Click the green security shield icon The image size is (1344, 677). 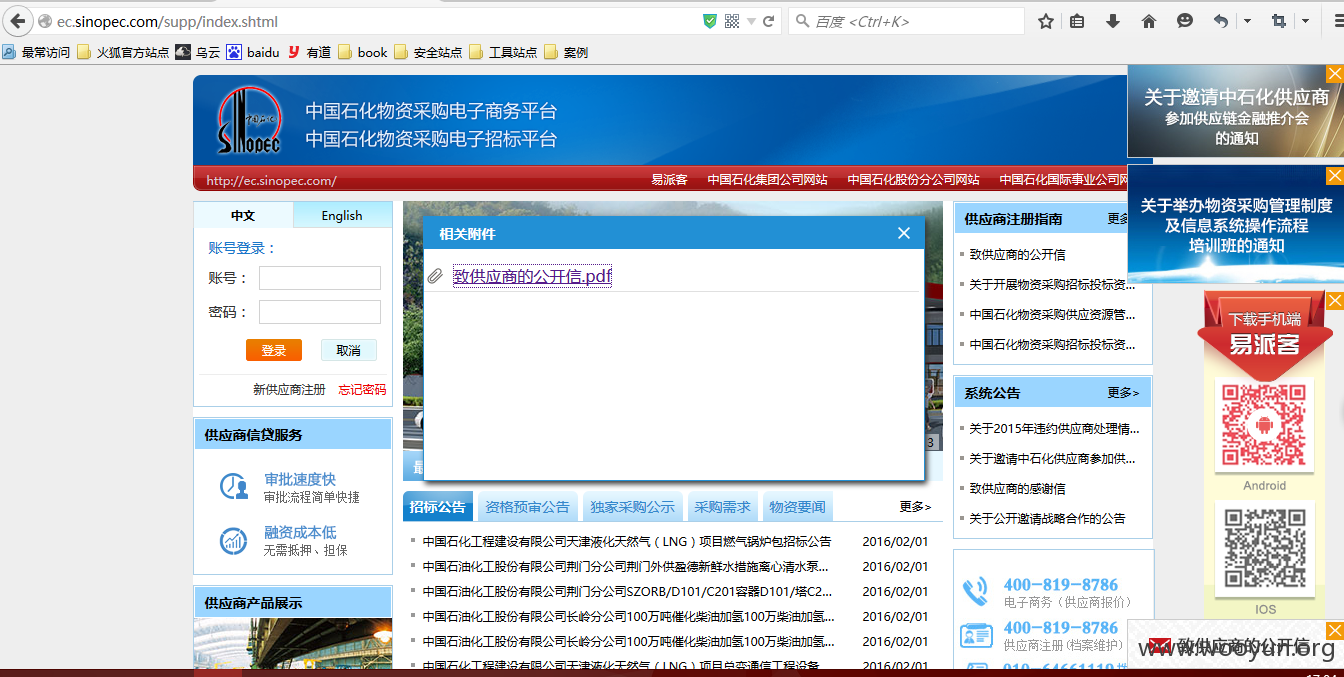pyautogui.click(x=710, y=21)
